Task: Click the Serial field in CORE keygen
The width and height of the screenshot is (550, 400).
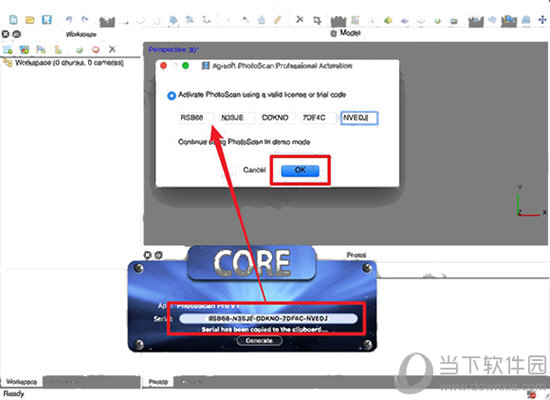Action: [268, 319]
